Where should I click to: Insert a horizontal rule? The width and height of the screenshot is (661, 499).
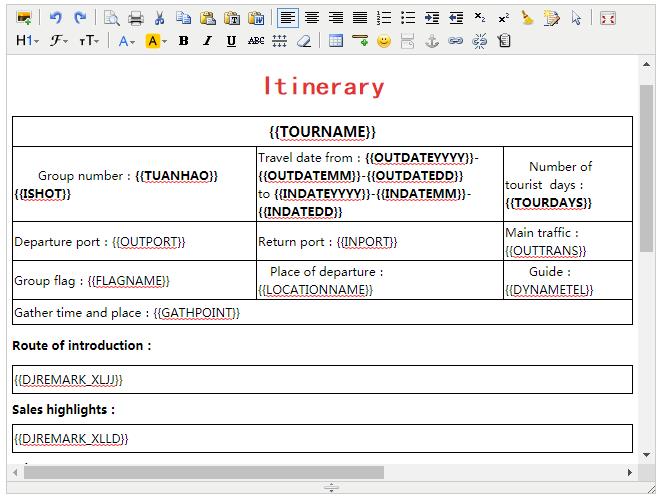(360, 41)
